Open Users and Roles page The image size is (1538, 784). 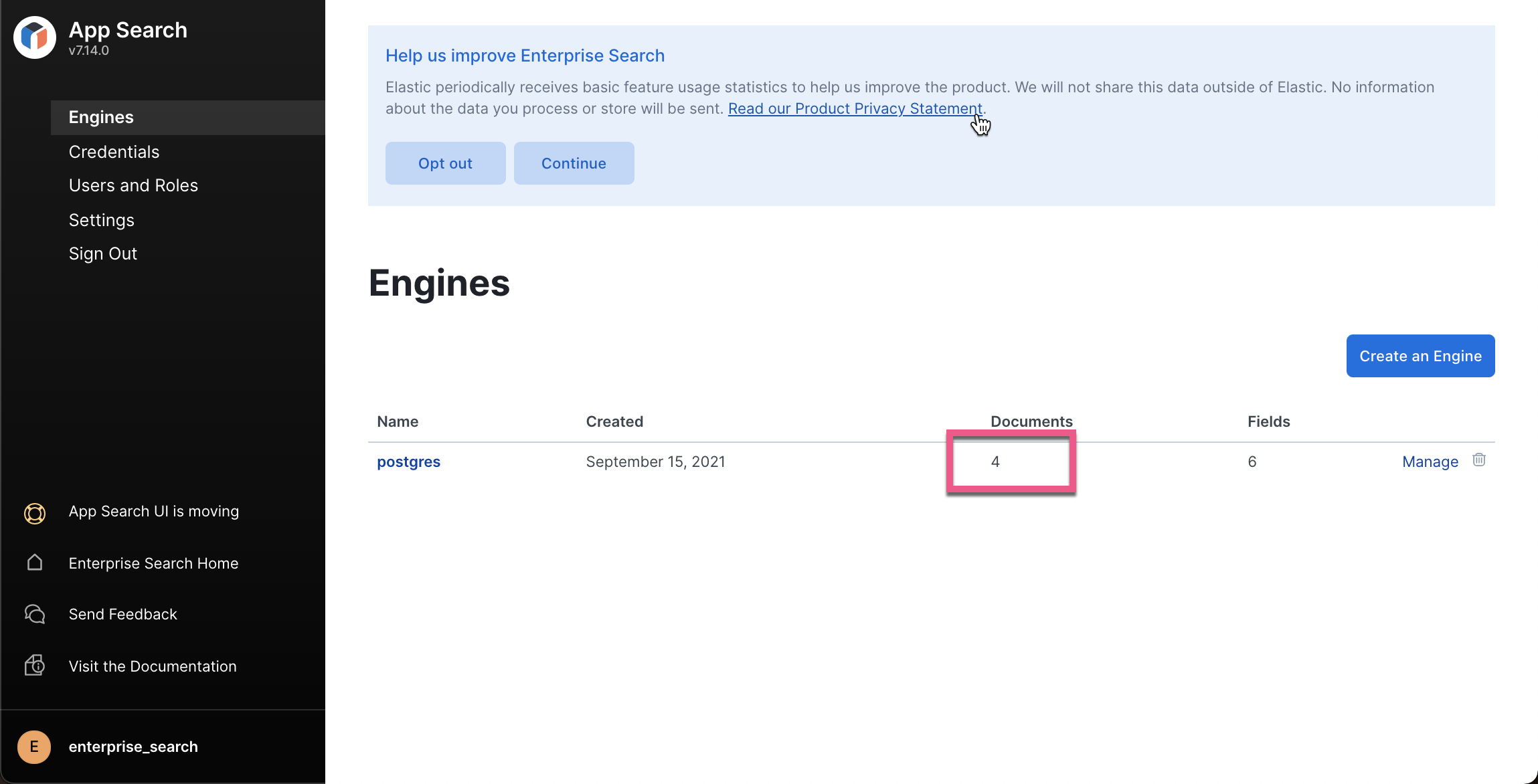pos(133,185)
